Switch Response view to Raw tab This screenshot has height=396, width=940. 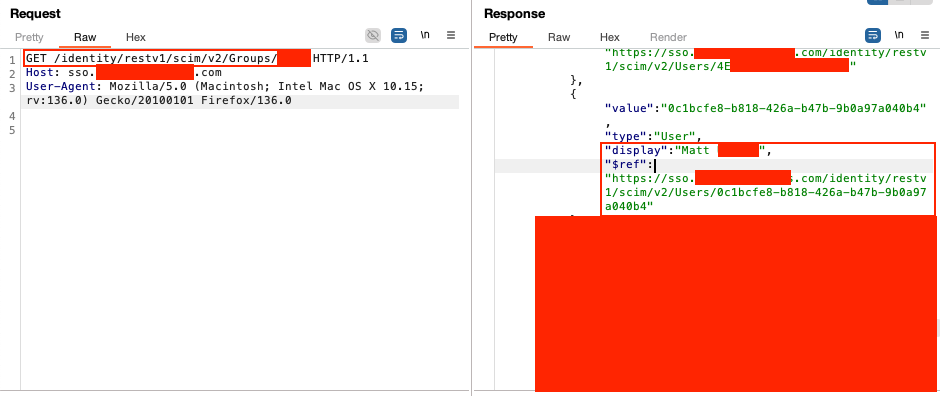coord(559,37)
